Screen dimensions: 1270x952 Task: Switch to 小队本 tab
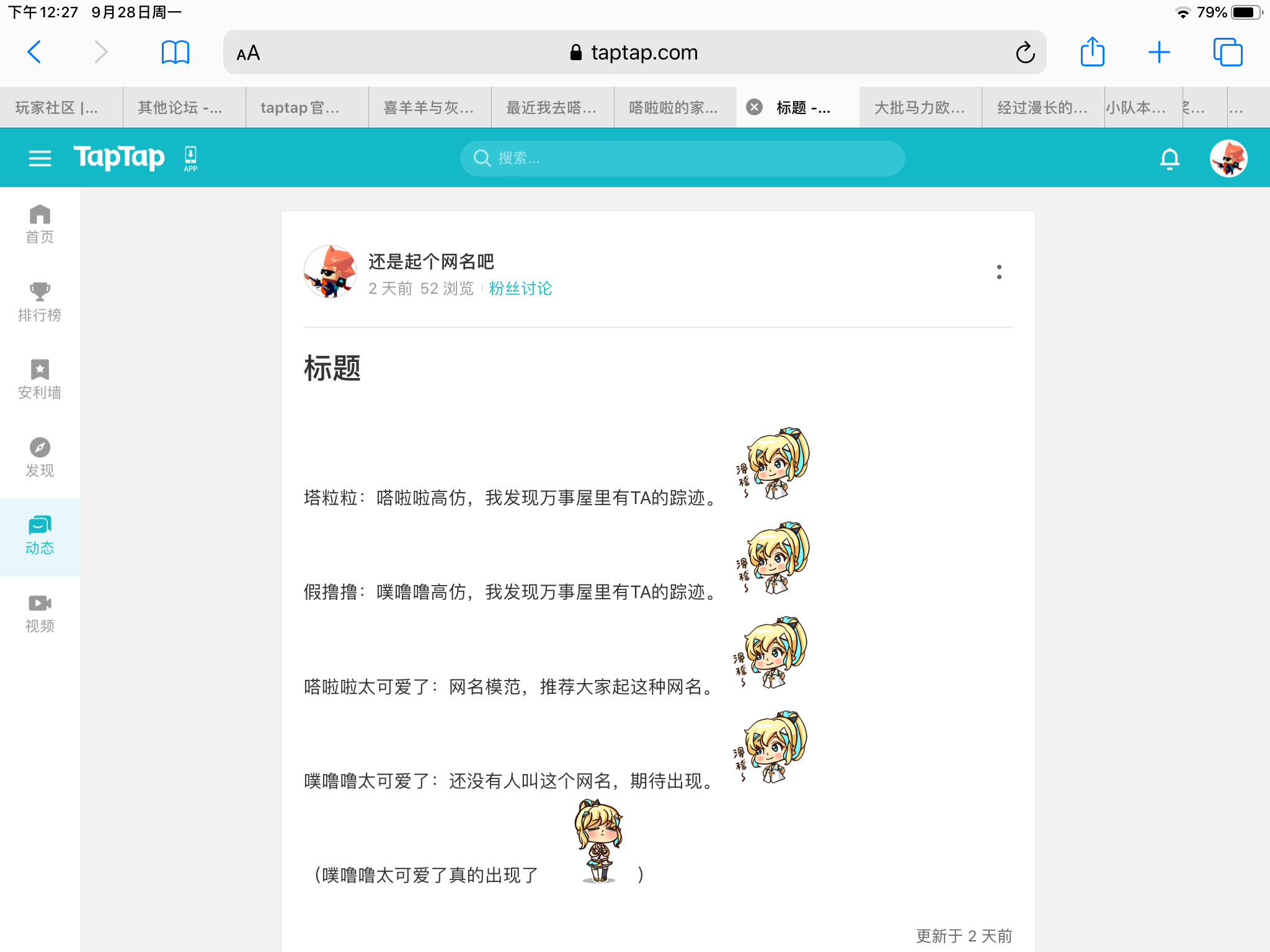click(x=1143, y=107)
